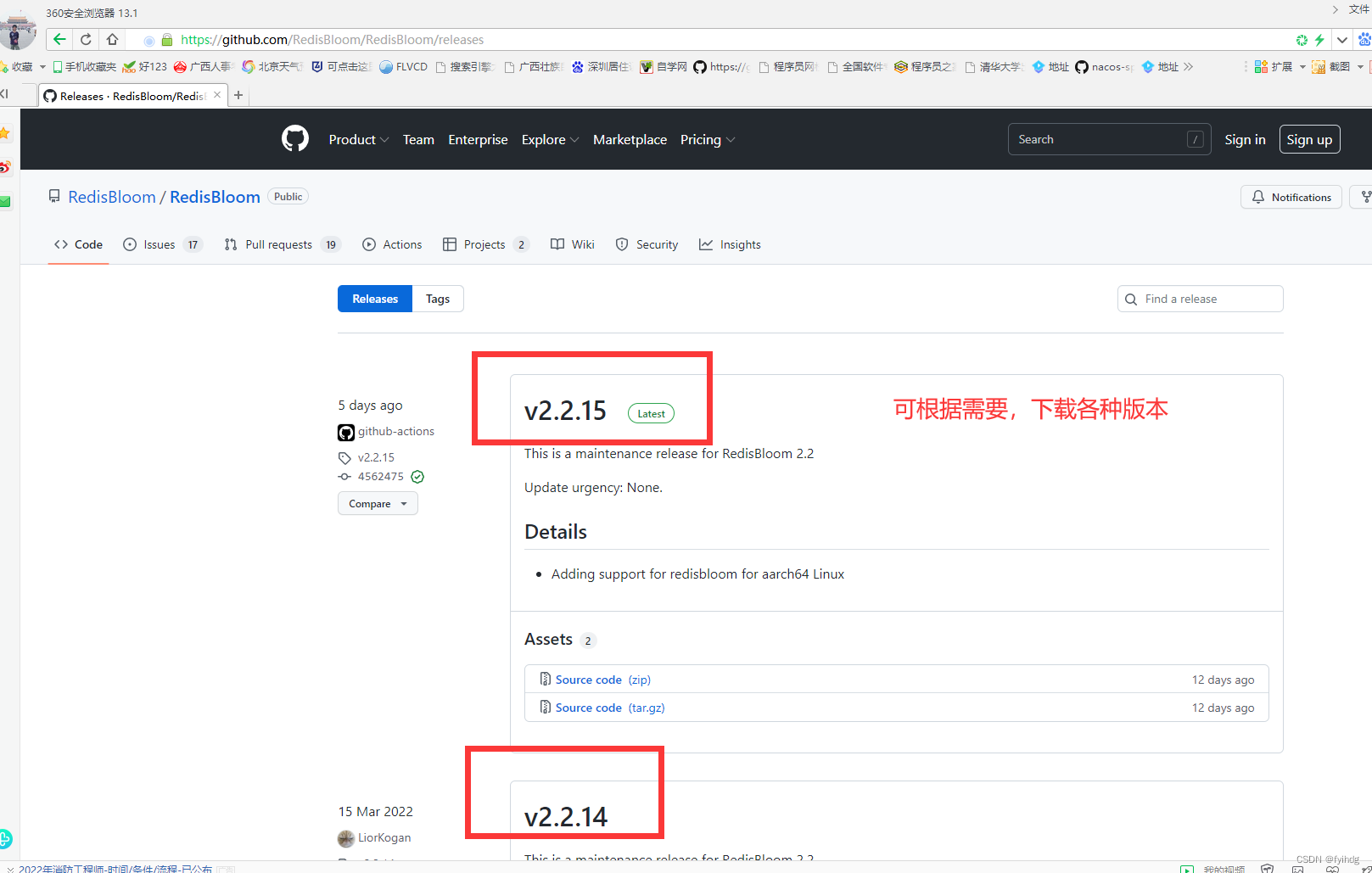Open the 收藏 favorites dropdown
Image resolution: width=1372 pixels, height=873 pixels.
coord(23,67)
